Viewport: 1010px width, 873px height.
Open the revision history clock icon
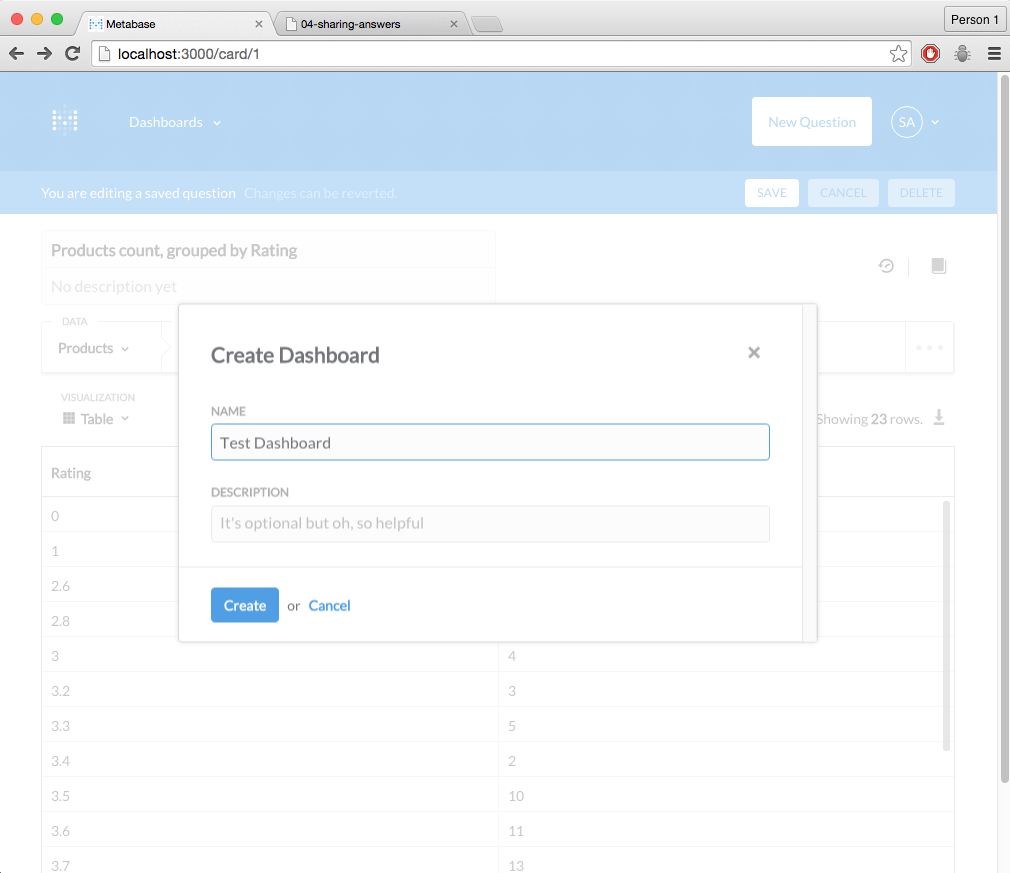coord(886,266)
